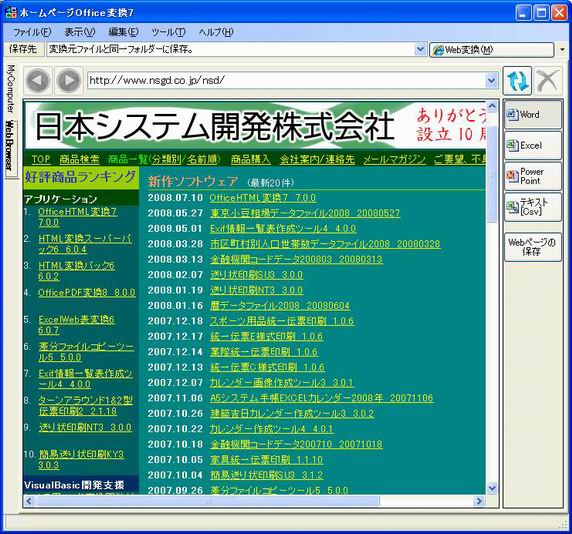Screen dimensions: 572x534
Task: Open ranking item 3 HTML変換パック6
Action: (x=76, y=271)
